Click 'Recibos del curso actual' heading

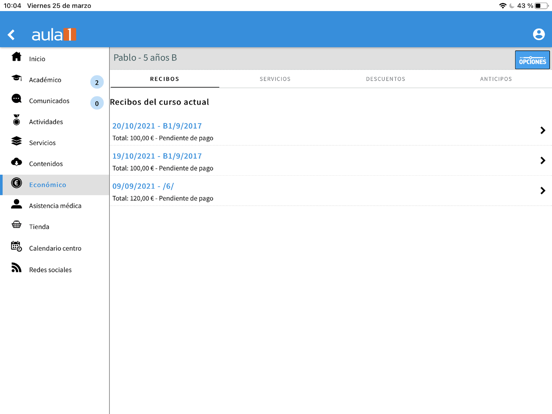(159, 102)
